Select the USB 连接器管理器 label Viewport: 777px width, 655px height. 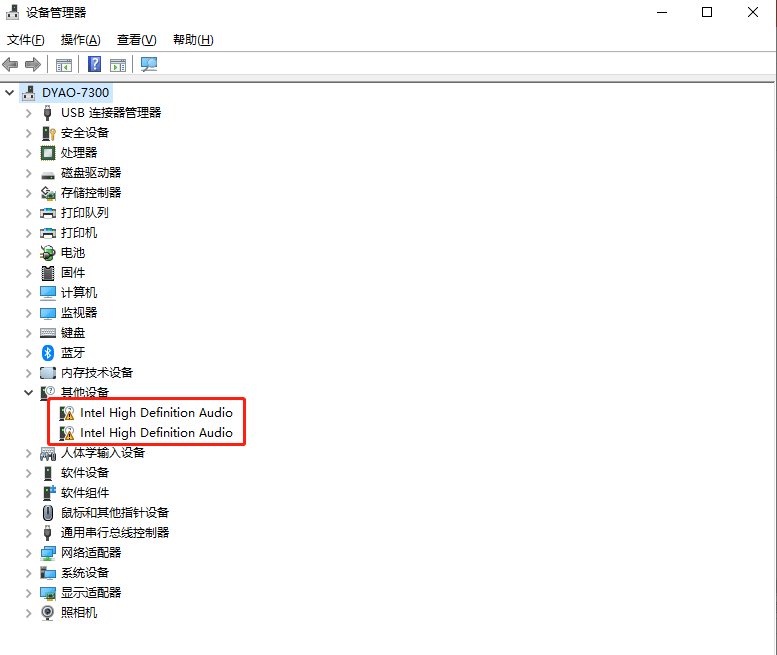point(111,113)
